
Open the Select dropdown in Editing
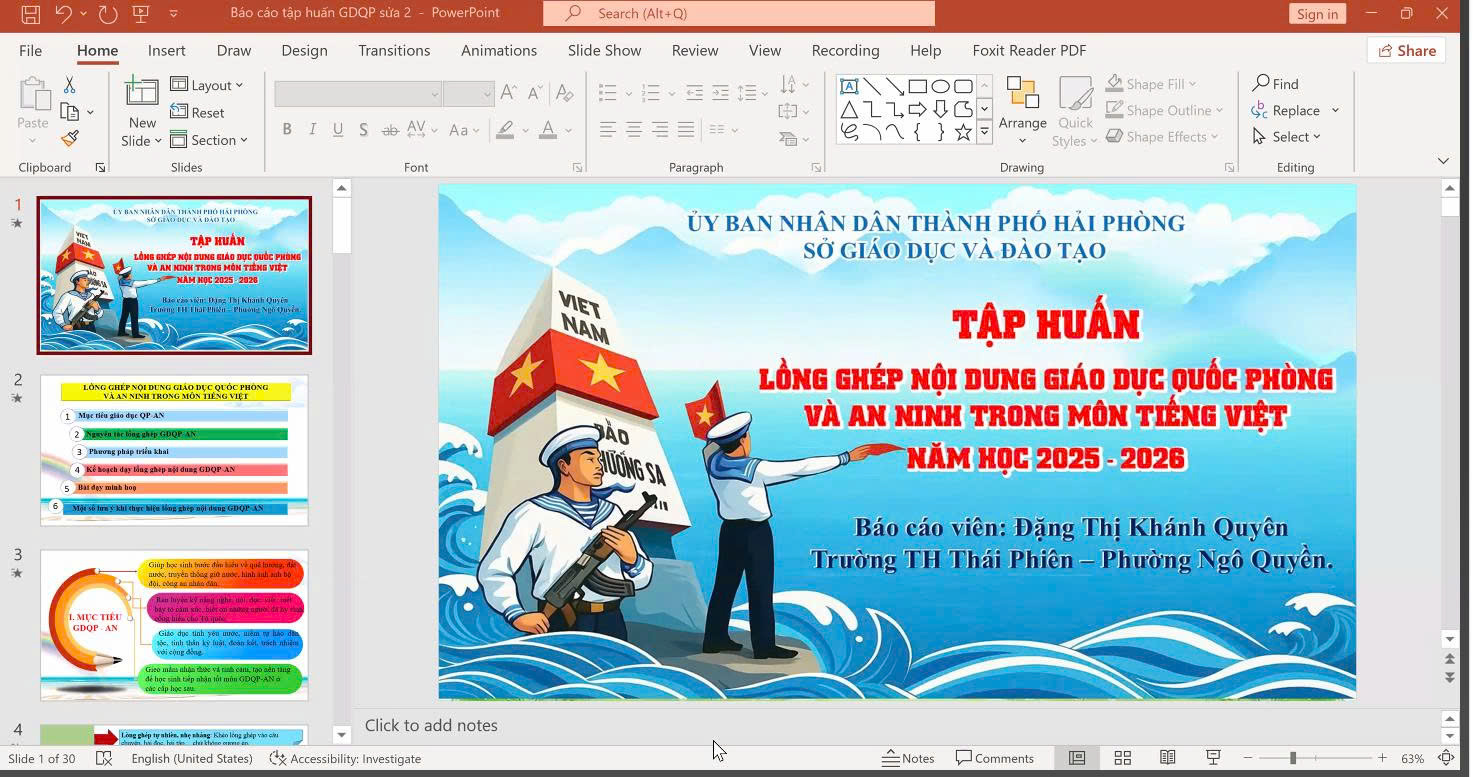(x=1287, y=137)
